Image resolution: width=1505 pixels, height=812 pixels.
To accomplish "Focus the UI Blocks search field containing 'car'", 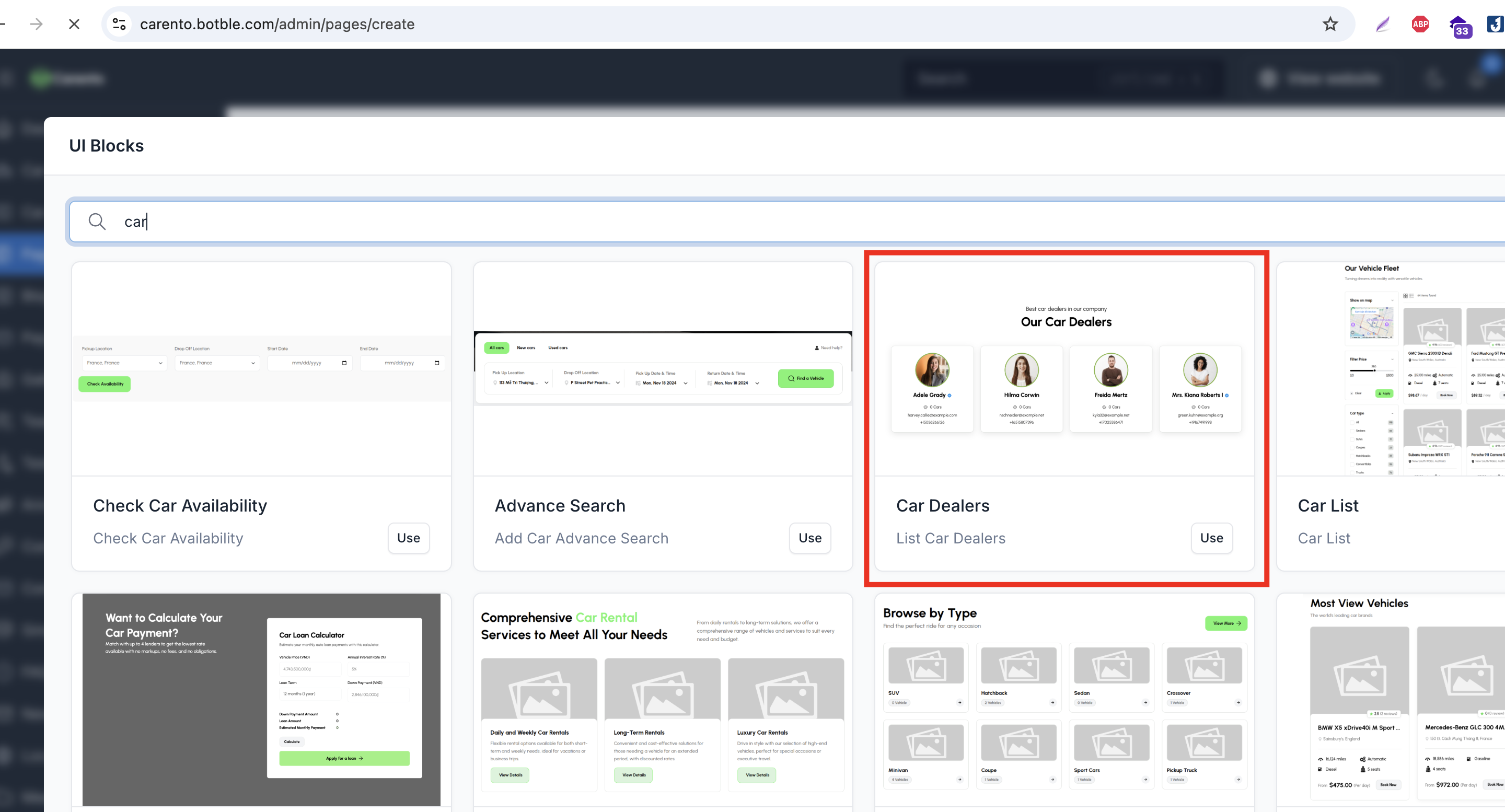I will point(786,222).
